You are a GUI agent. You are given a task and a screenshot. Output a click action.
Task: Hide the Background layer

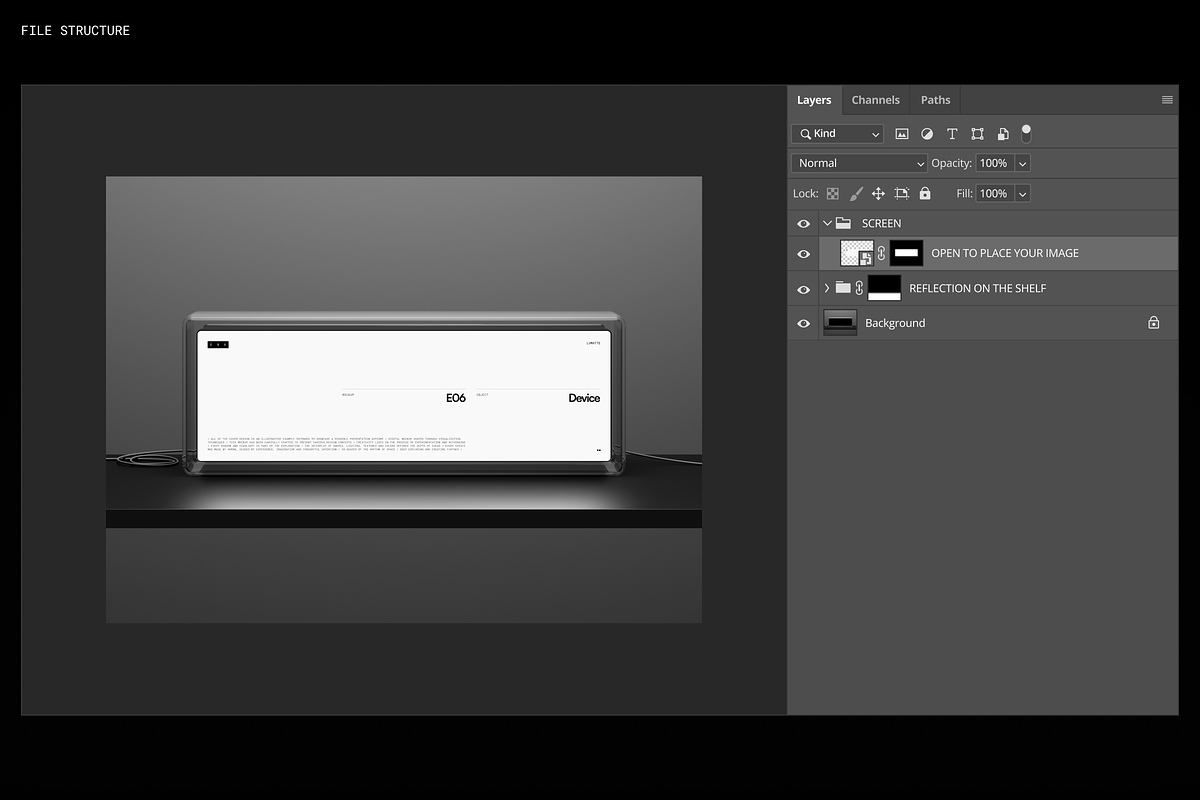tap(803, 324)
